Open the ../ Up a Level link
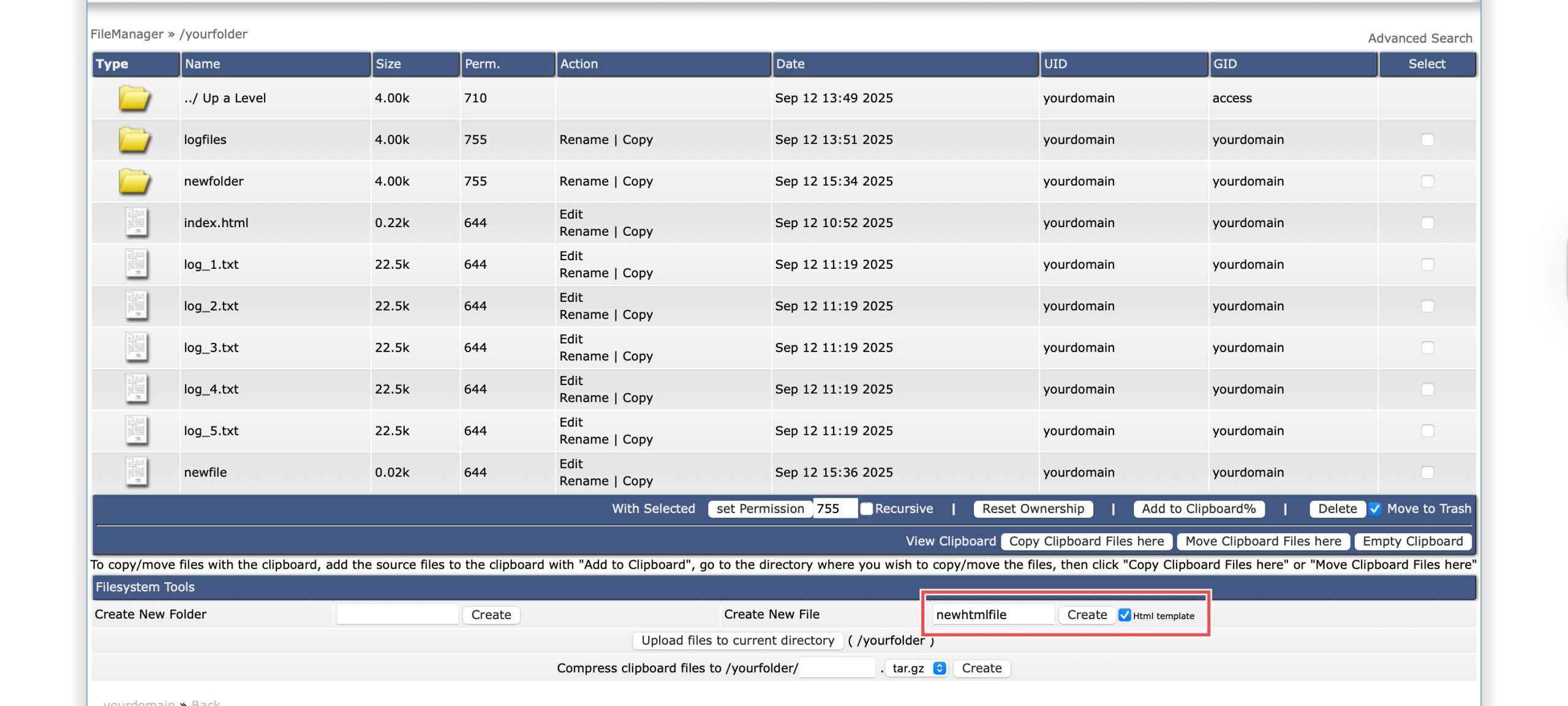The image size is (1568, 706). (x=225, y=98)
